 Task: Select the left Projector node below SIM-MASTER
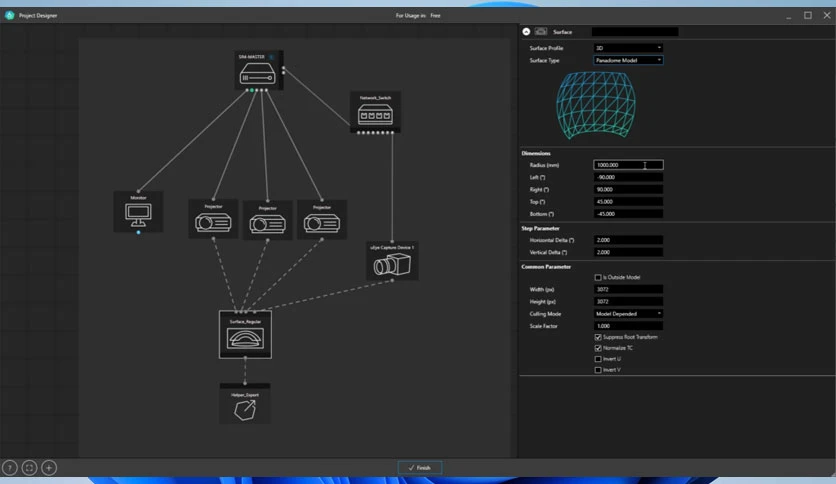[213, 219]
